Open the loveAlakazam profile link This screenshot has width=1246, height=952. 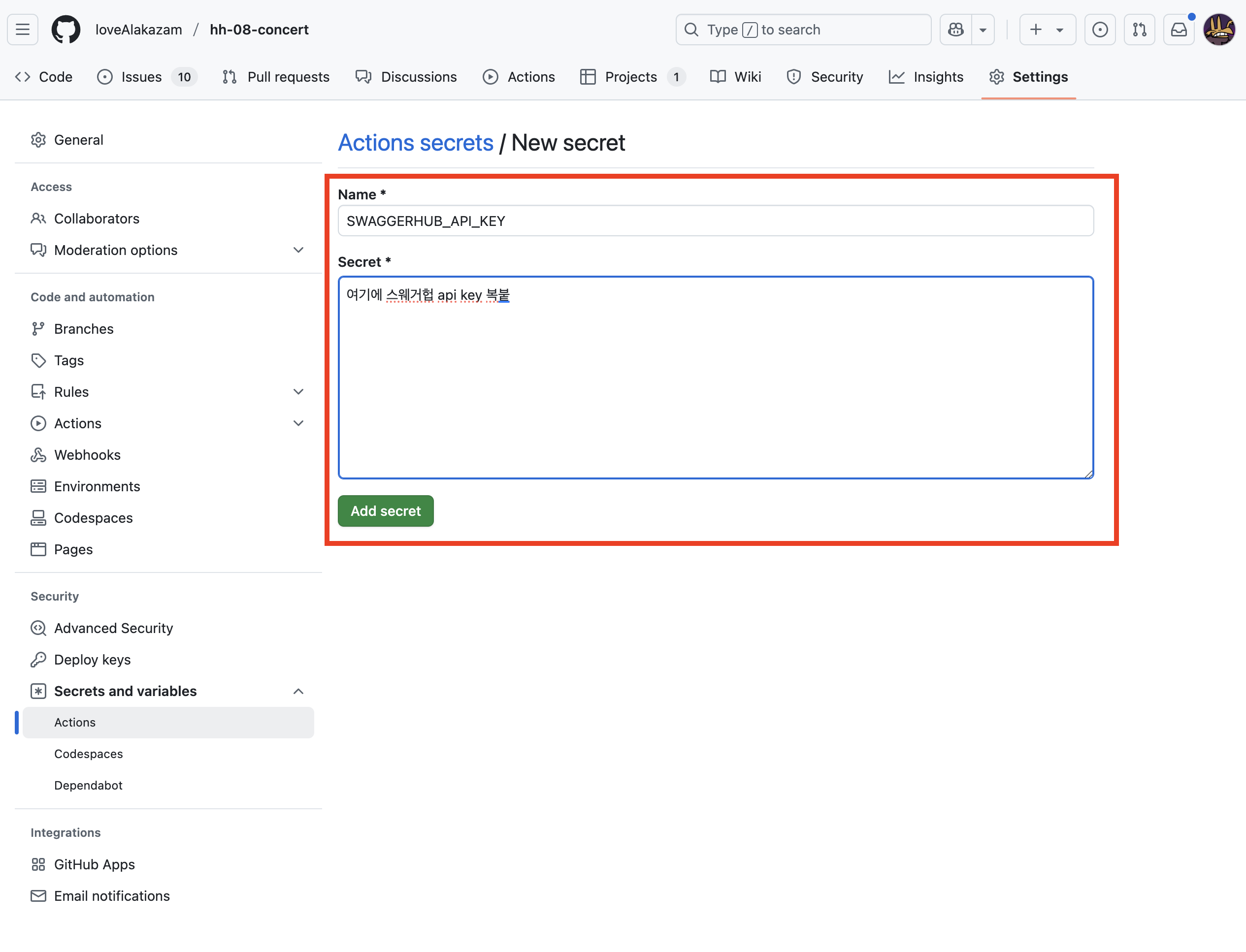point(139,30)
